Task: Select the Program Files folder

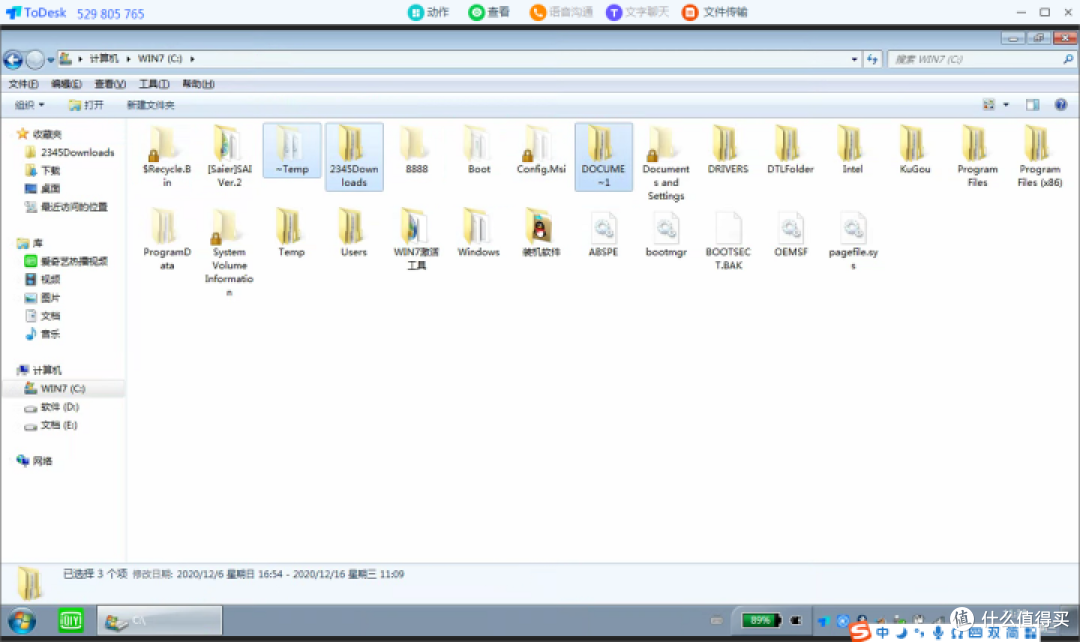Action: point(977,156)
